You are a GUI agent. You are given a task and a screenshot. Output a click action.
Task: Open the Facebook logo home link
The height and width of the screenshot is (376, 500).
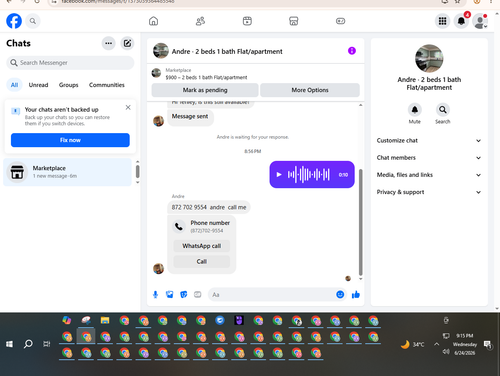(x=14, y=21)
